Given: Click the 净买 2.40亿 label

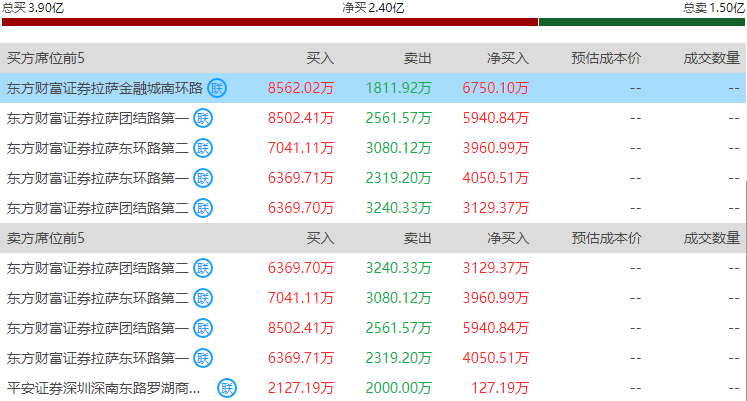Looking at the screenshot, I should click(373, 8).
